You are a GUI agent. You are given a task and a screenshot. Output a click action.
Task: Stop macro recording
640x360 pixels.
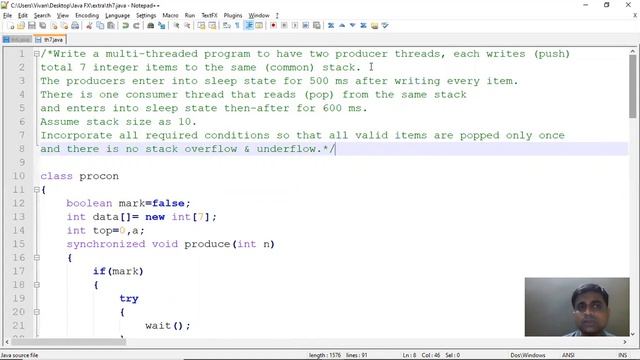click(284, 26)
